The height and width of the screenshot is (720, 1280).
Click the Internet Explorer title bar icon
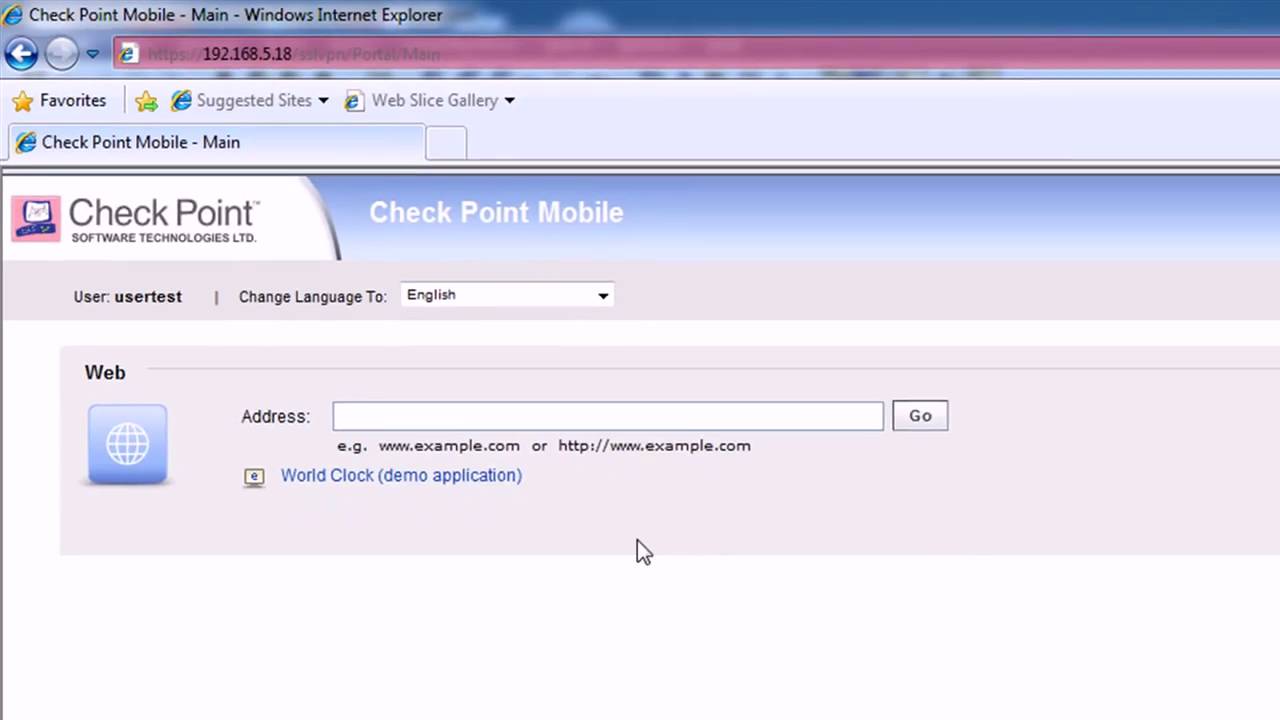click(x=13, y=14)
